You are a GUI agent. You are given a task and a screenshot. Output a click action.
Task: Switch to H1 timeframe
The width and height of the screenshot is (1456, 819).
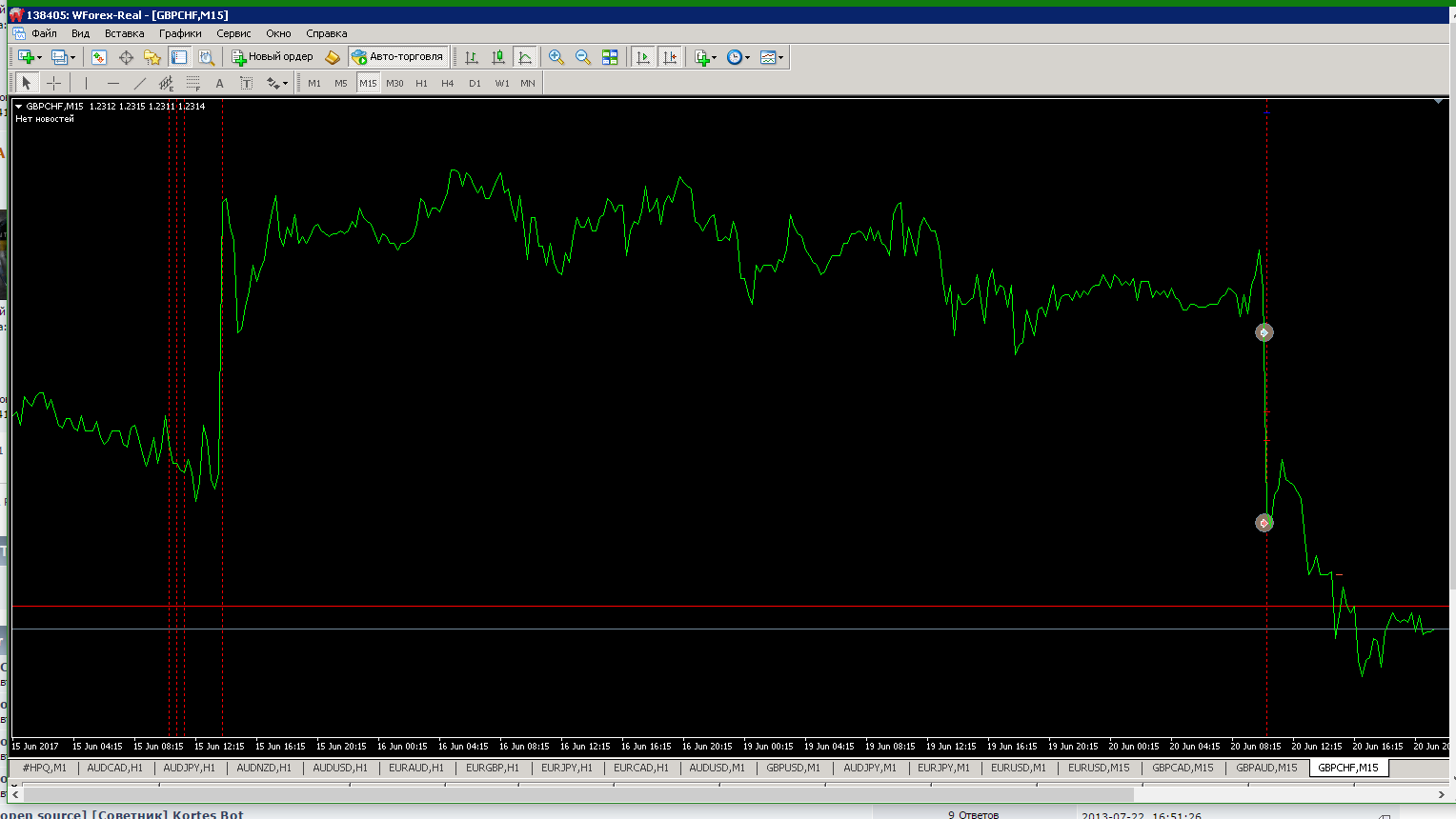click(x=421, y=83)
